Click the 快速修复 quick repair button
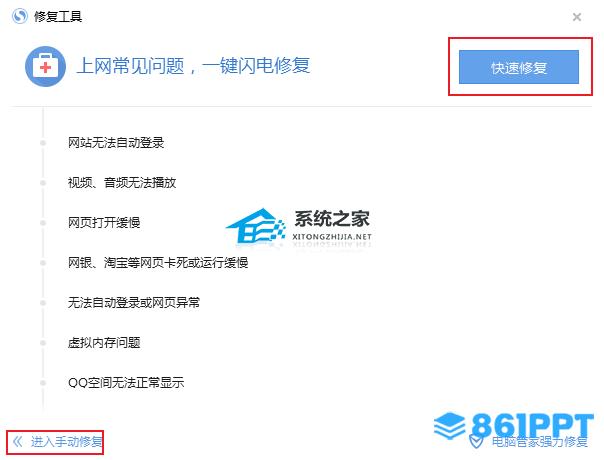Screen dimensions: 604x460 coord(518,67)
